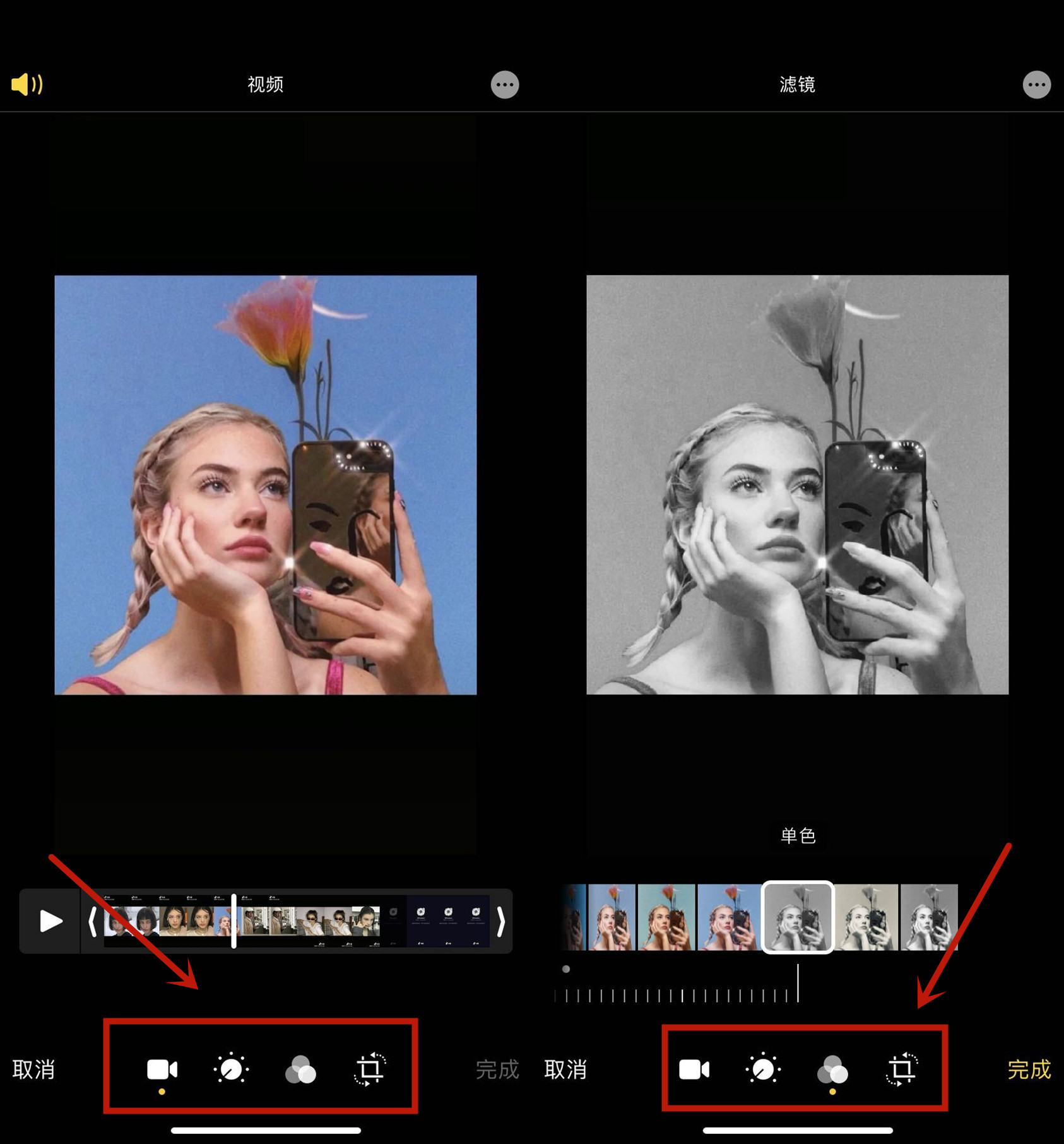The height and width of the screenshot is (1144, 1064).
Task: Click the left trim handle on the video timeline
Action: click(x=92, y=921)
